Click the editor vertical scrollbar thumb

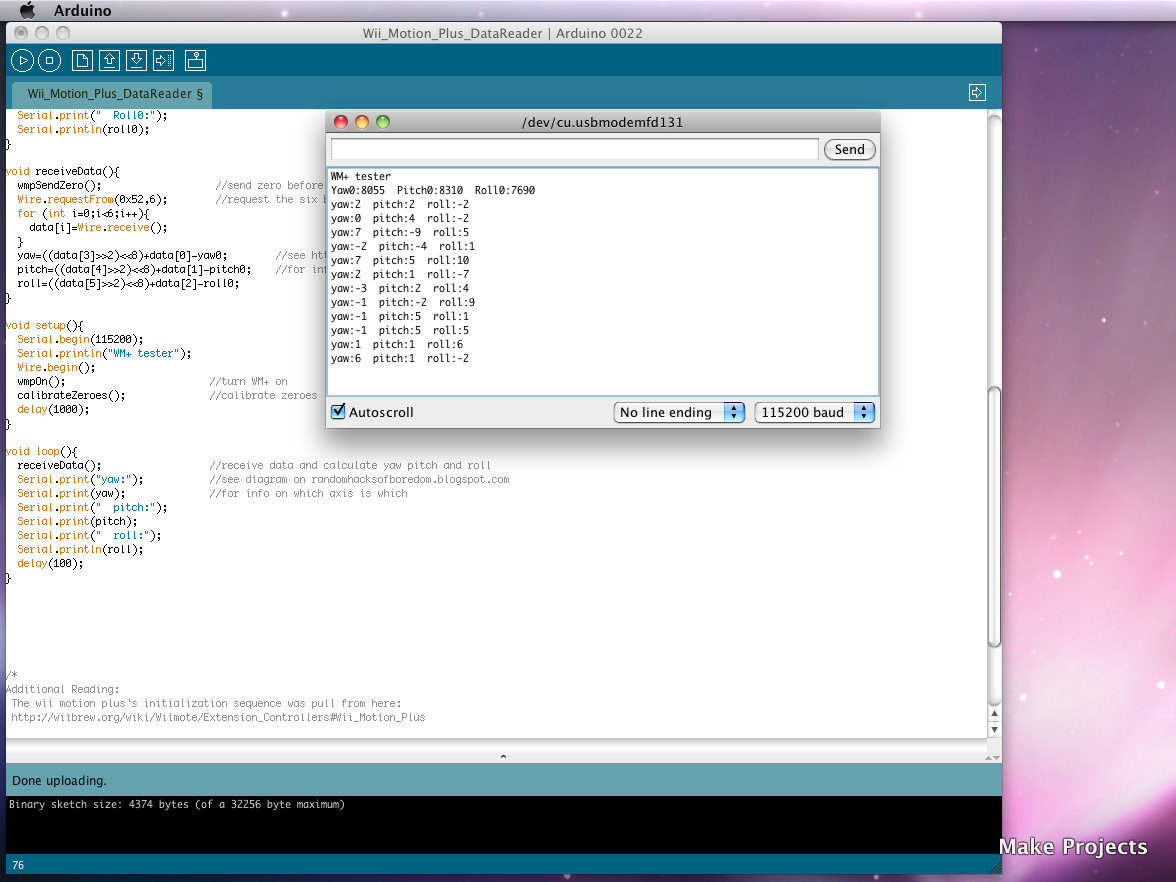point(994,516)
